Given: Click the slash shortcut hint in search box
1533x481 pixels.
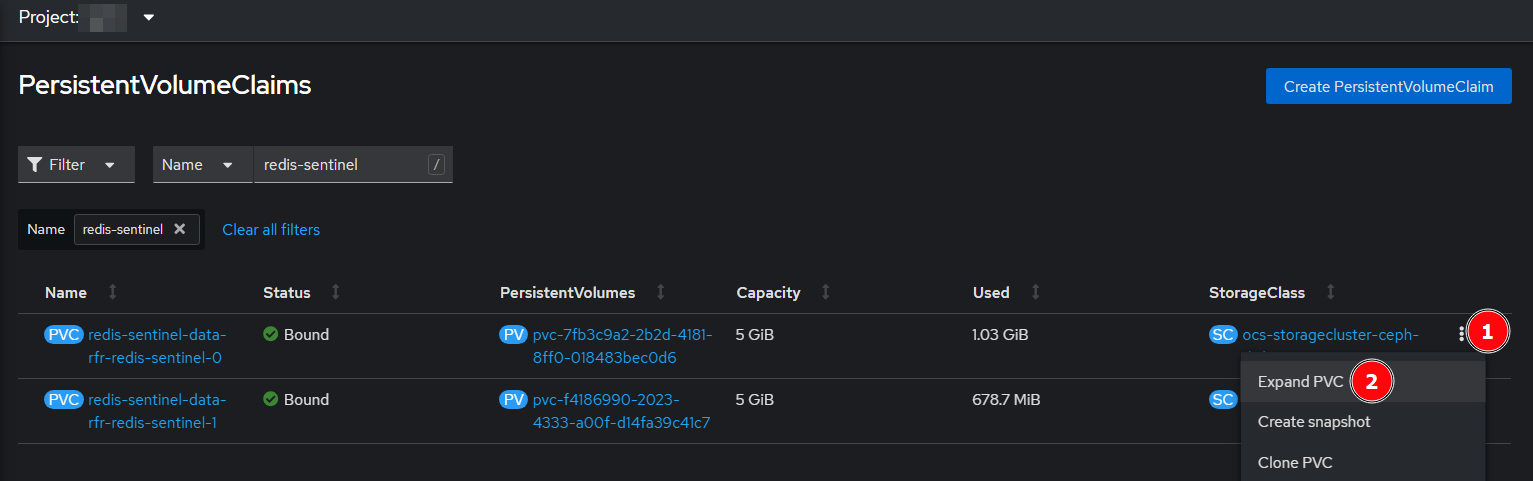Looking at the screenshot, I should pos(436,164).
